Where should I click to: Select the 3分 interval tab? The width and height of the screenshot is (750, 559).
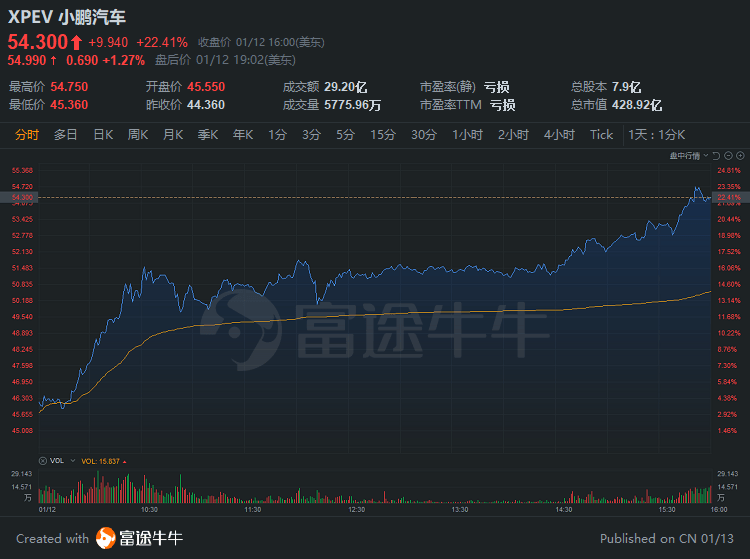tap(311, 135)
